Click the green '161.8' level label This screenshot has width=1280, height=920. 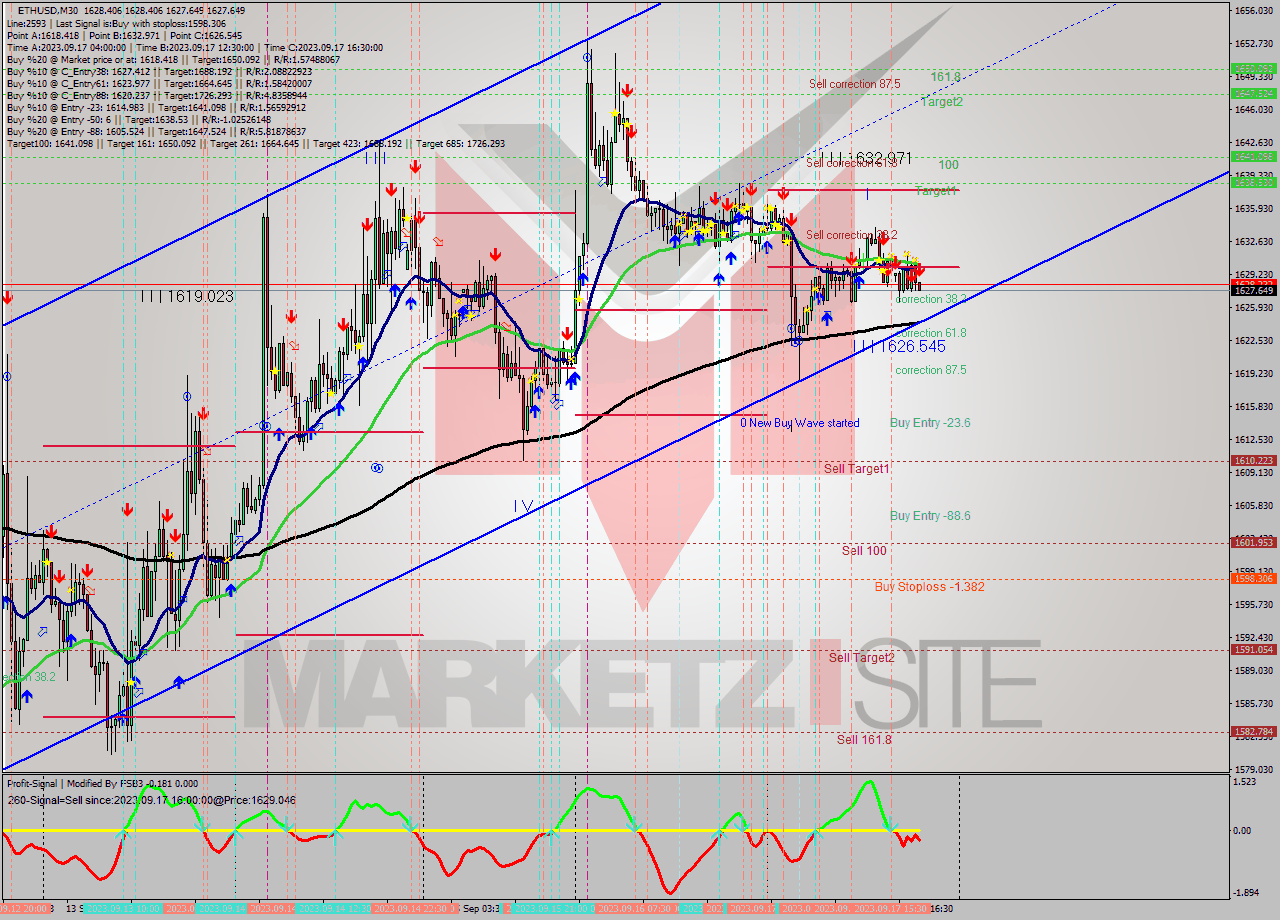945,76
